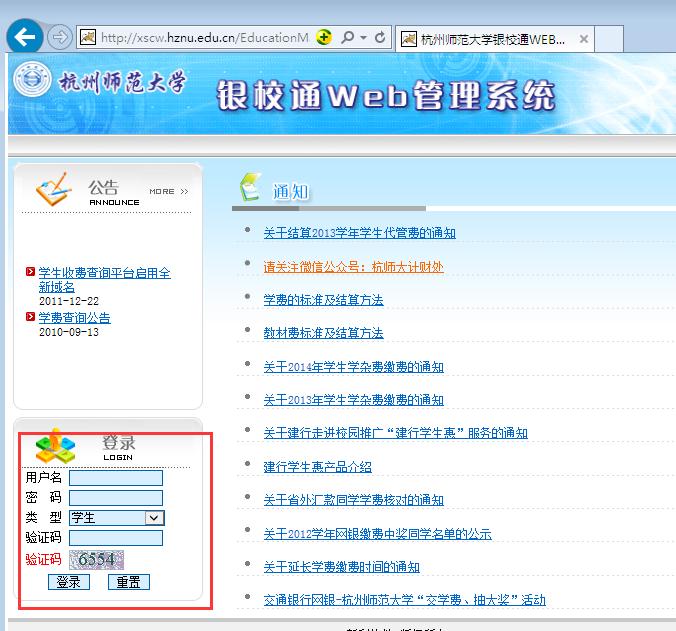
Task: Expand announcements via MORE >> link
Action: click(x=168, y=191)
